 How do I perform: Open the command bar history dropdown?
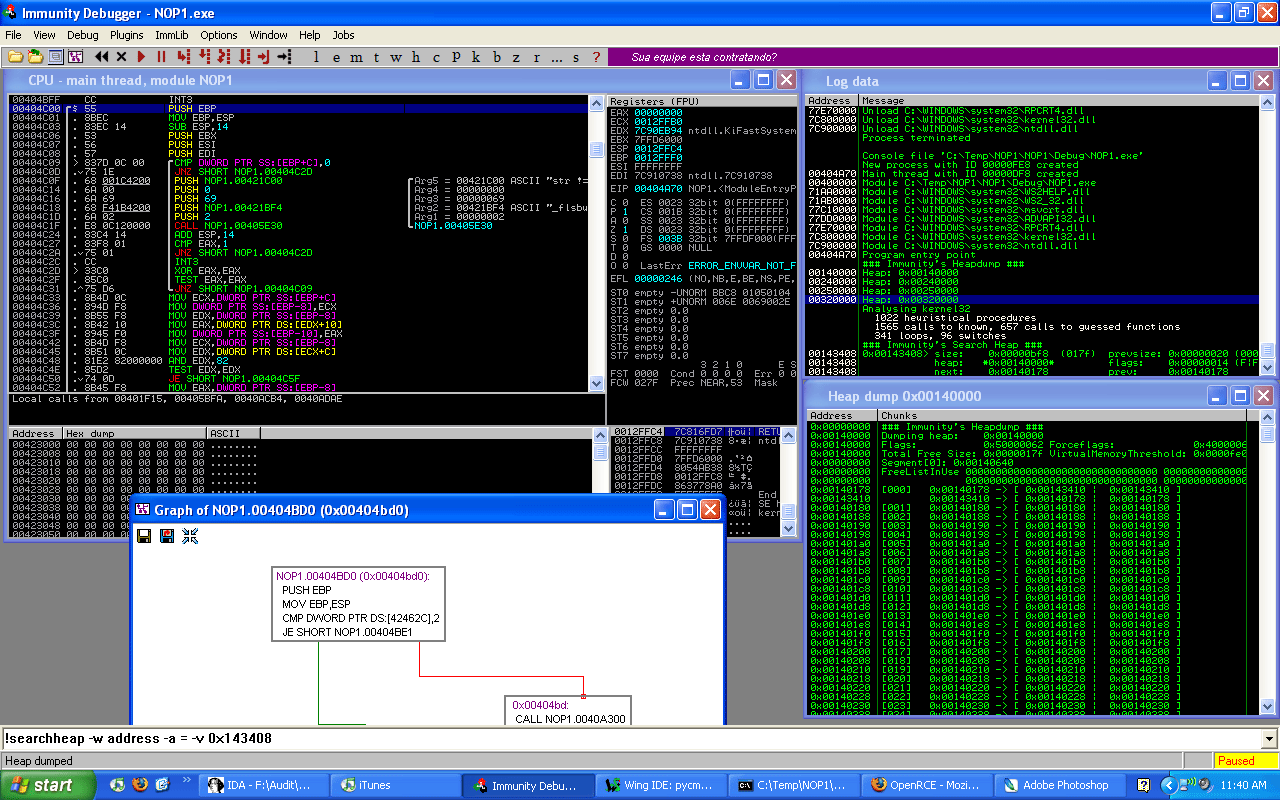click(x=1270, y=739)
